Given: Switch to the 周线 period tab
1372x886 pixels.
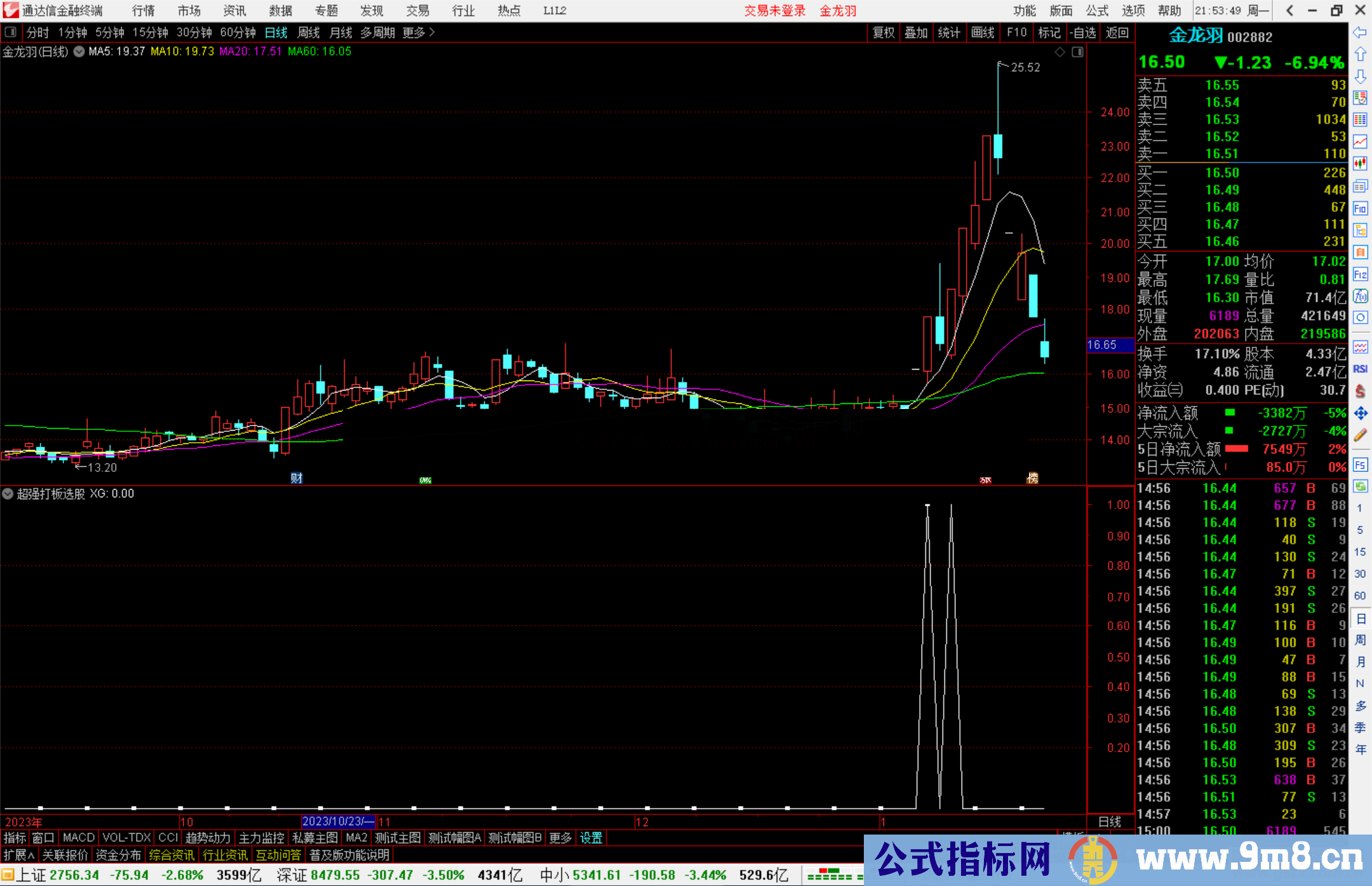Looking at the screenshot, I should [x=308, y=32].
